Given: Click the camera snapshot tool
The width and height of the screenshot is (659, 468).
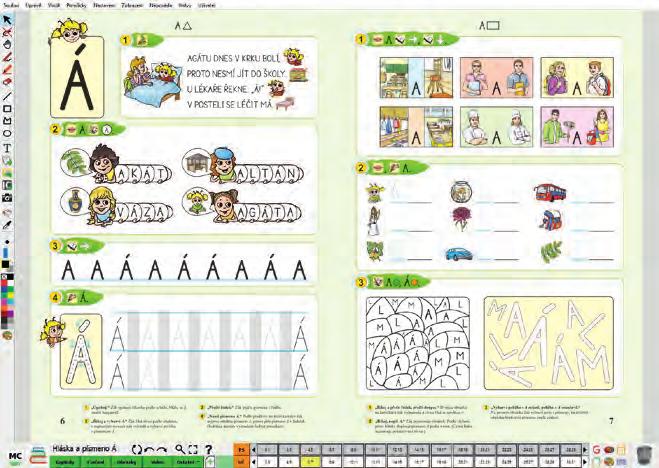Looking at the screenshot, I should 7,197.
